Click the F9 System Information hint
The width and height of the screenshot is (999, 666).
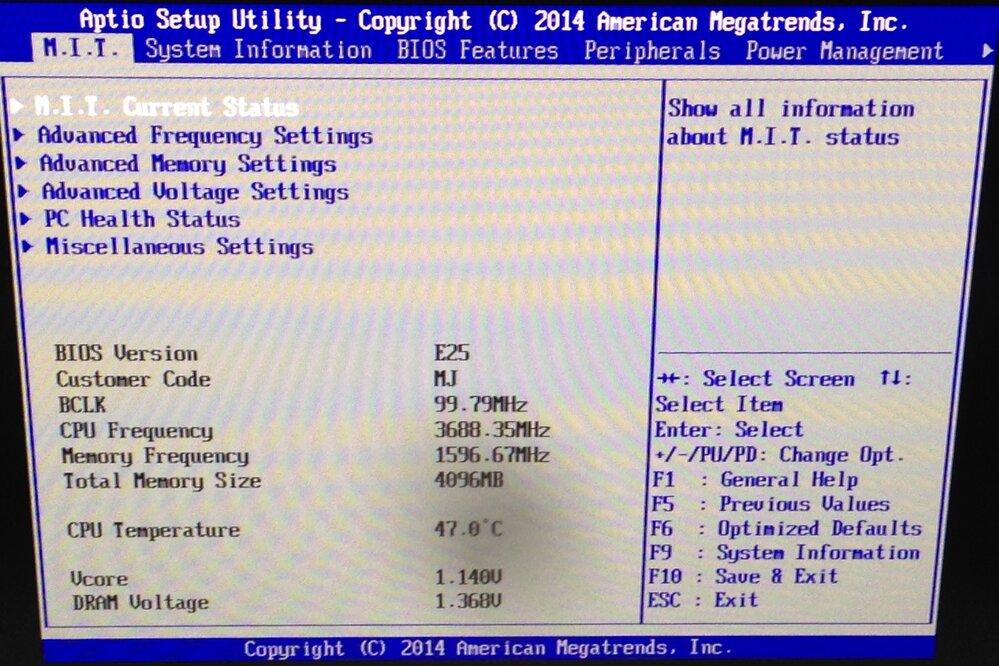click(784, 553)
